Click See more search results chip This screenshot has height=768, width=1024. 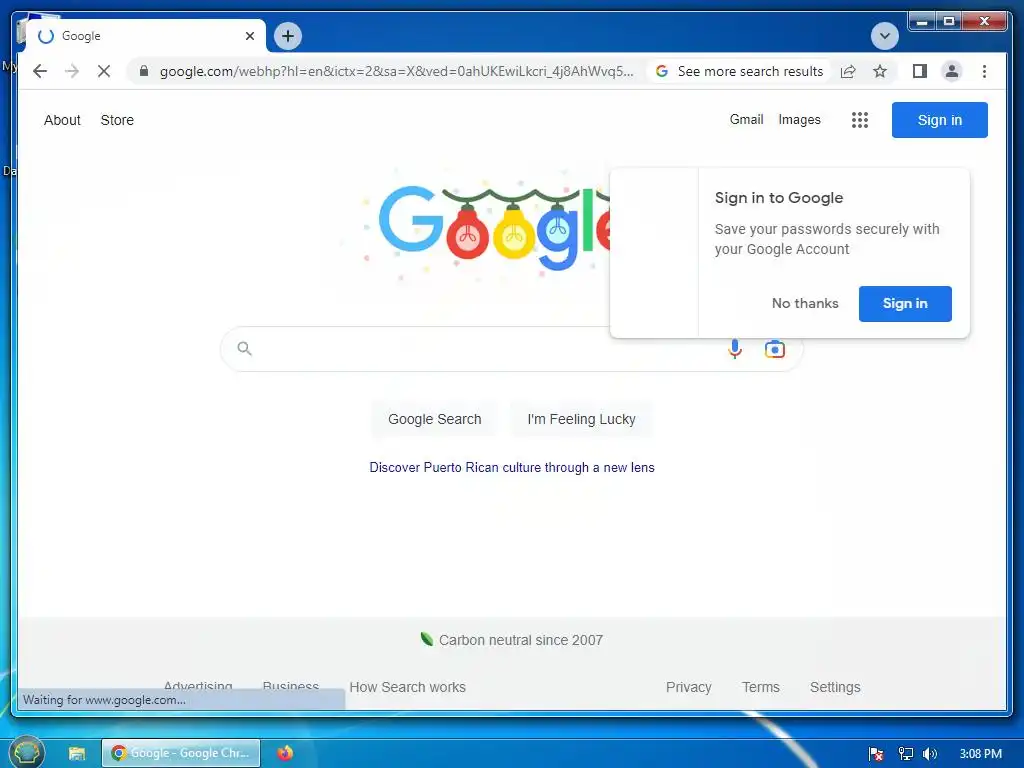(739, 71)
